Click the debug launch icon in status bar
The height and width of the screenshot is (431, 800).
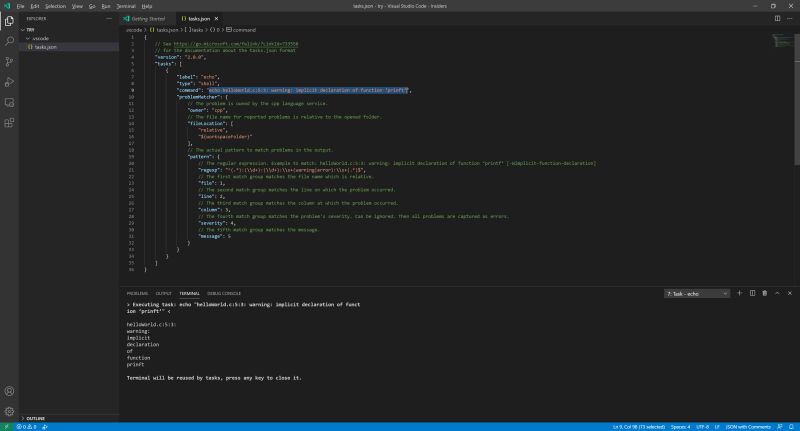click(45, 427)
